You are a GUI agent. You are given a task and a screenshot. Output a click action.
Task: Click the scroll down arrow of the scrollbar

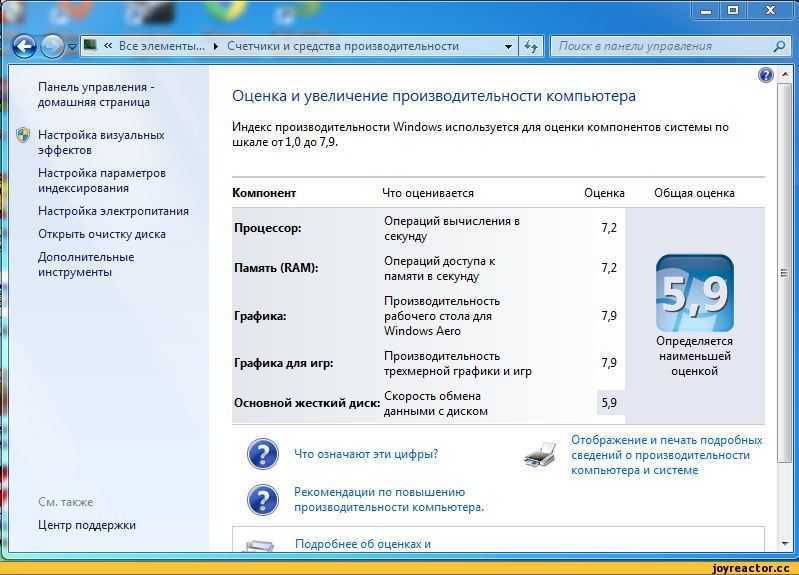[785, 544]
